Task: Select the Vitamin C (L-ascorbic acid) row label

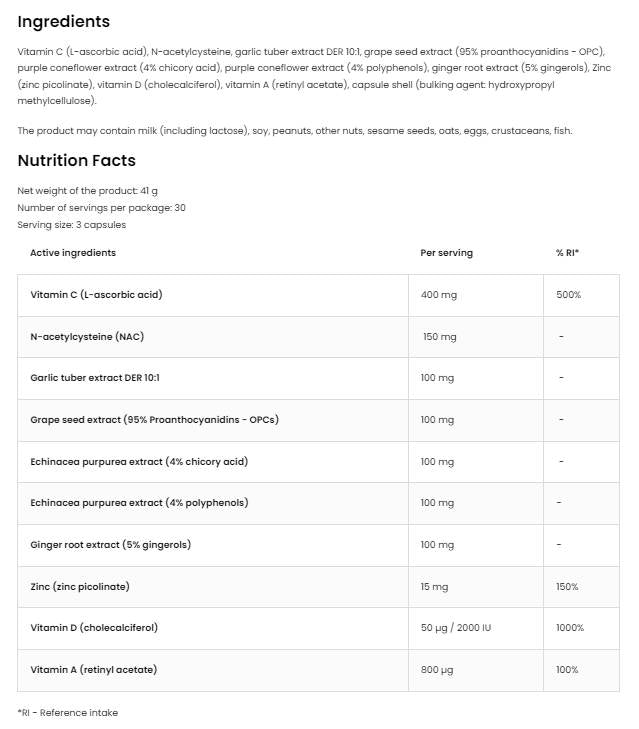Action: tap(97, 295)
